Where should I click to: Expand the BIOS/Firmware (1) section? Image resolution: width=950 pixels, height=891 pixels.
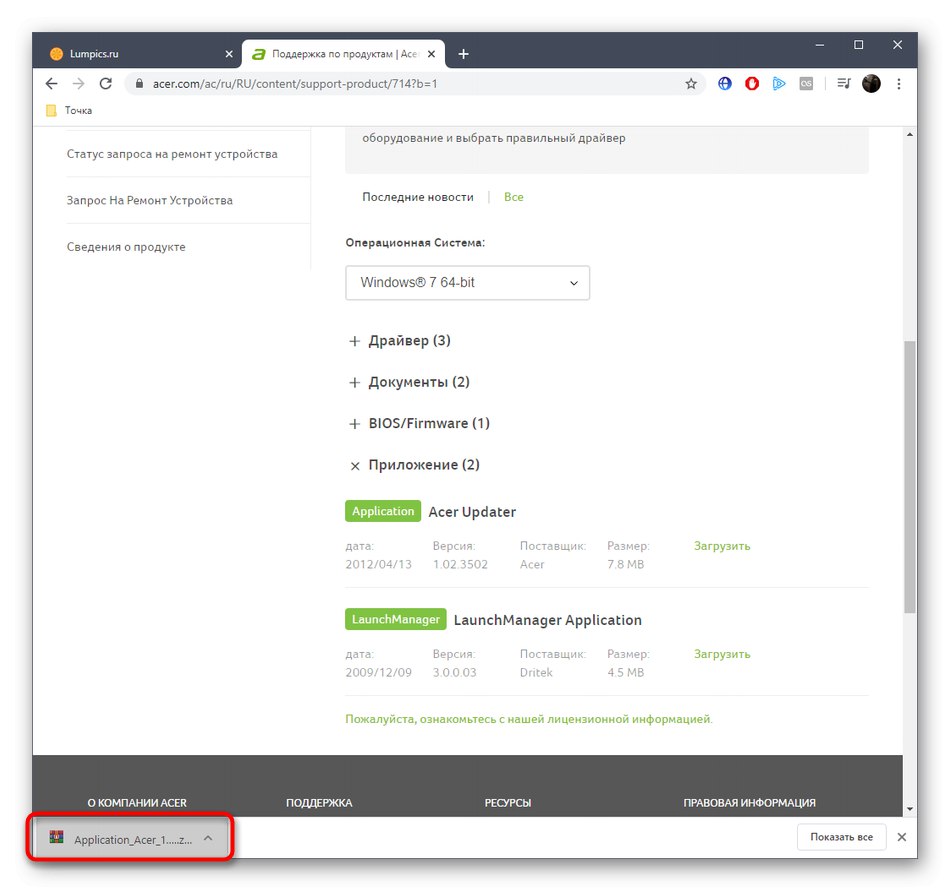coord(419,423)
